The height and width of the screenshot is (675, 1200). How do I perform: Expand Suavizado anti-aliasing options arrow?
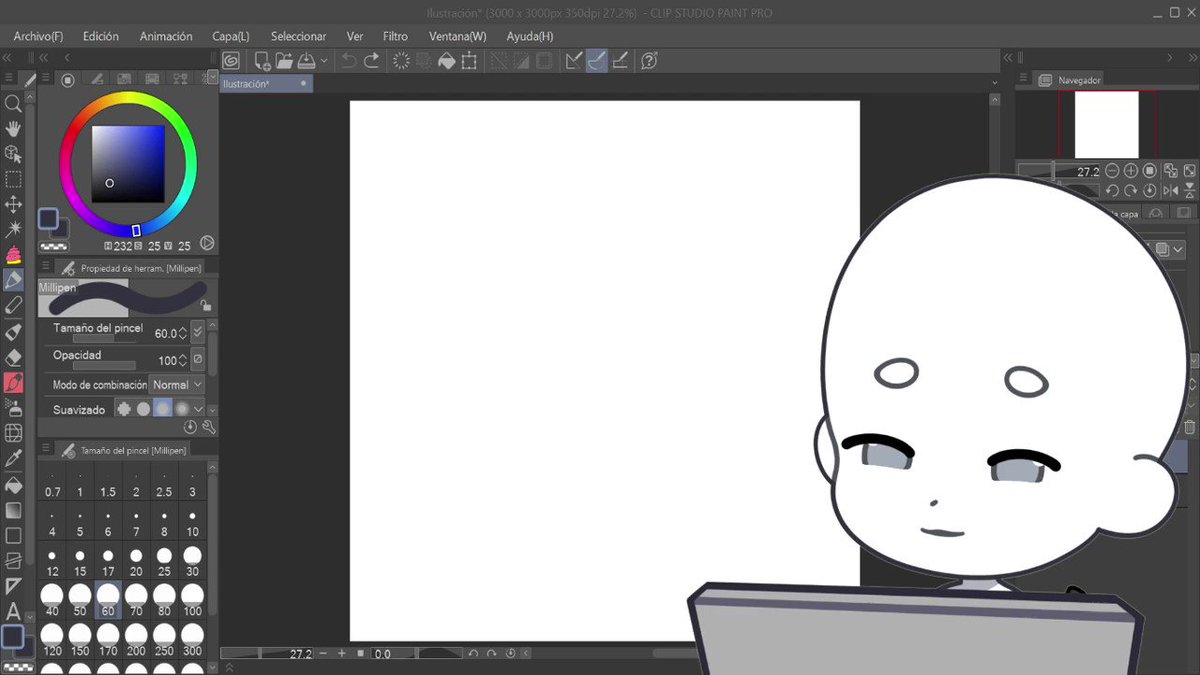(198, 409)
